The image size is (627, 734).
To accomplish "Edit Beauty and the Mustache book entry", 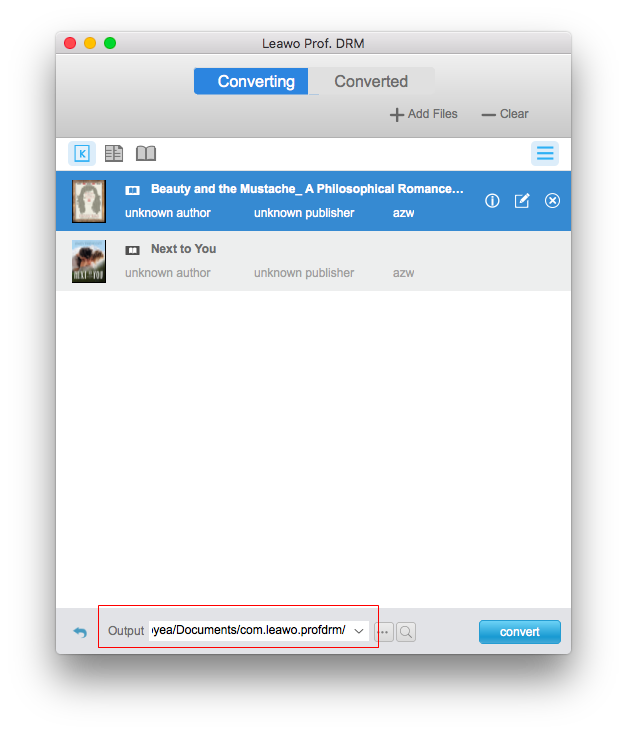I will [x=522, y=201].
